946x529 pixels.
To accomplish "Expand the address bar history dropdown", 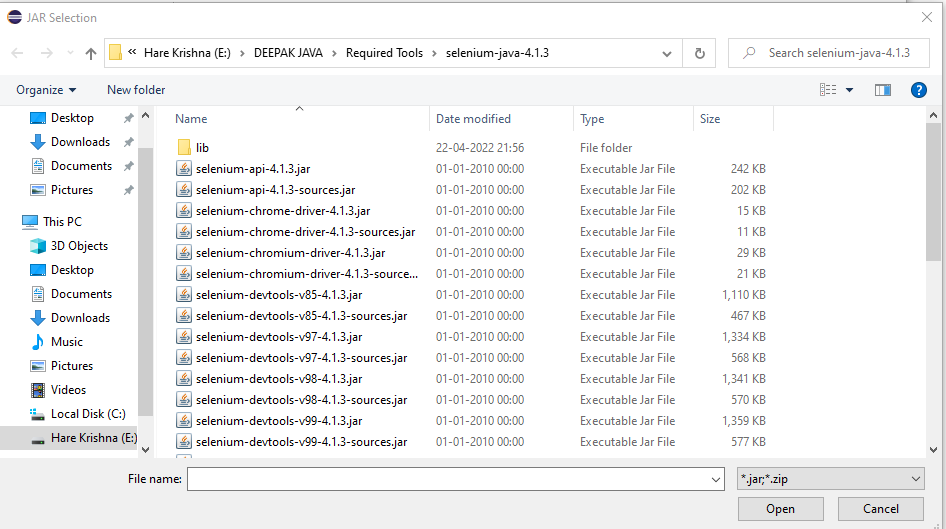I will coord(667,53).
